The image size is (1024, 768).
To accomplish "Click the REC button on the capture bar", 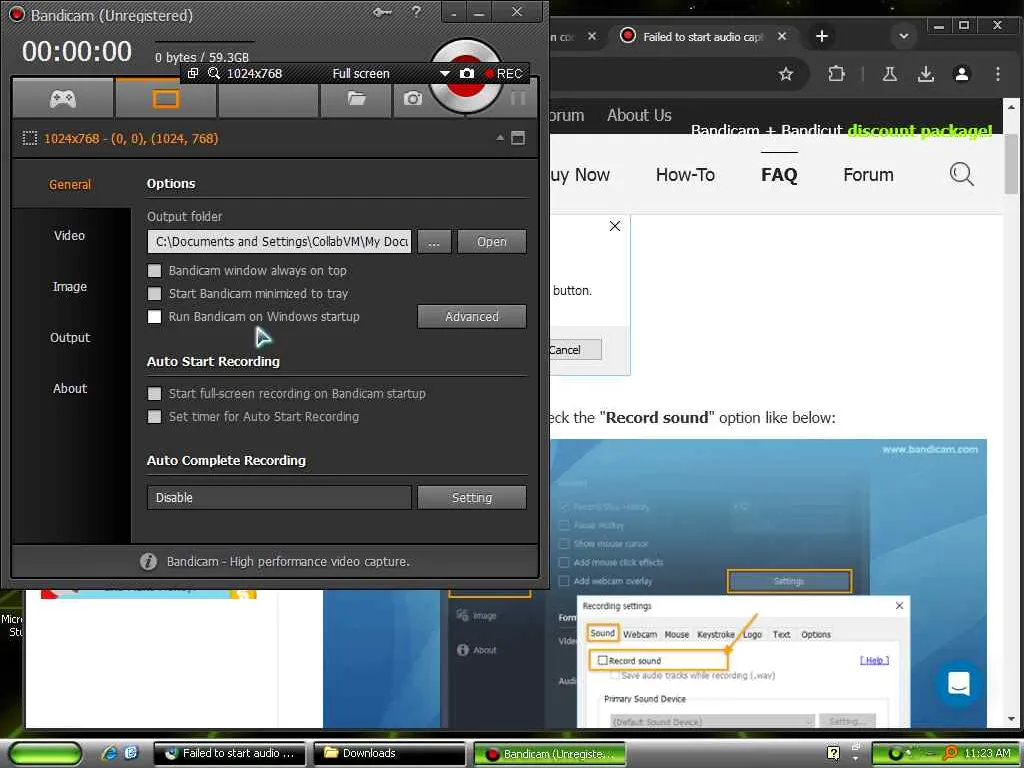I will pyautogui.click(x=504, y=73).
